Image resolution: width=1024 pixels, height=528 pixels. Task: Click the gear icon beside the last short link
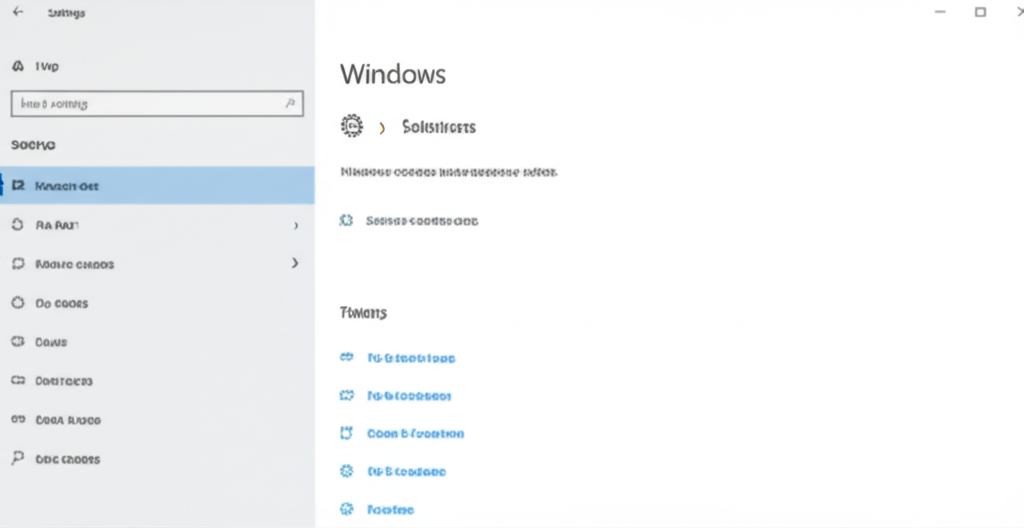coord(347,508)
